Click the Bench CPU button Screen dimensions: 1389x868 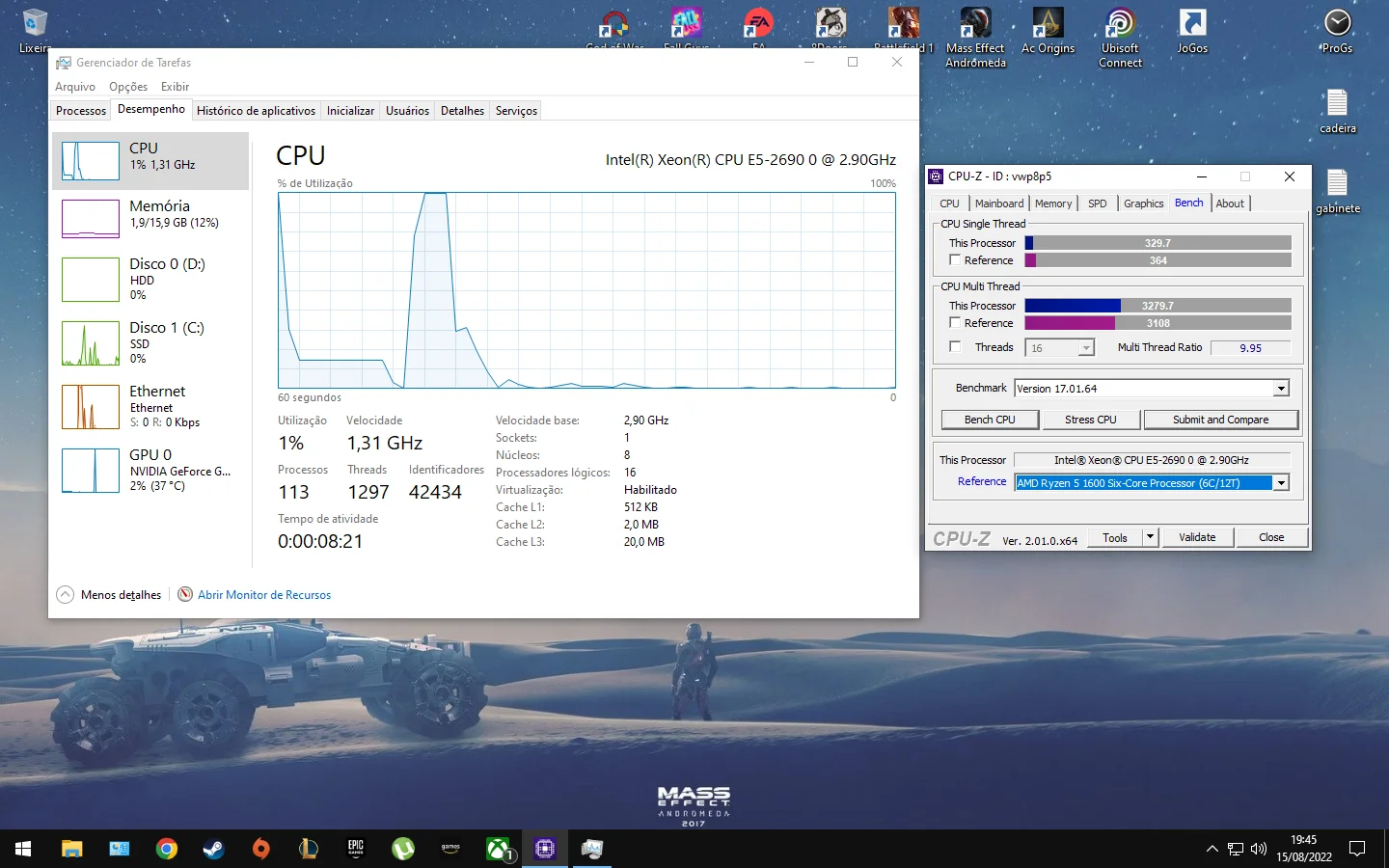point(990,420)
